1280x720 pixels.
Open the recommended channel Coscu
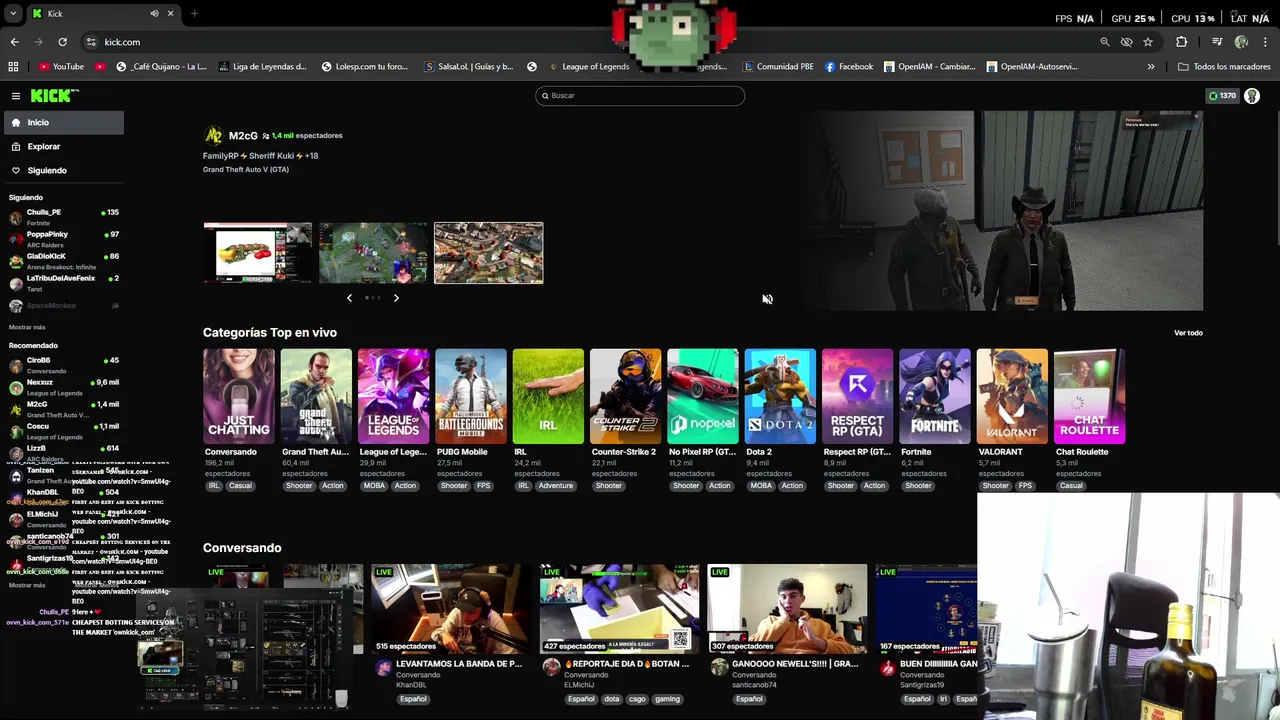(x=62, y=430)
